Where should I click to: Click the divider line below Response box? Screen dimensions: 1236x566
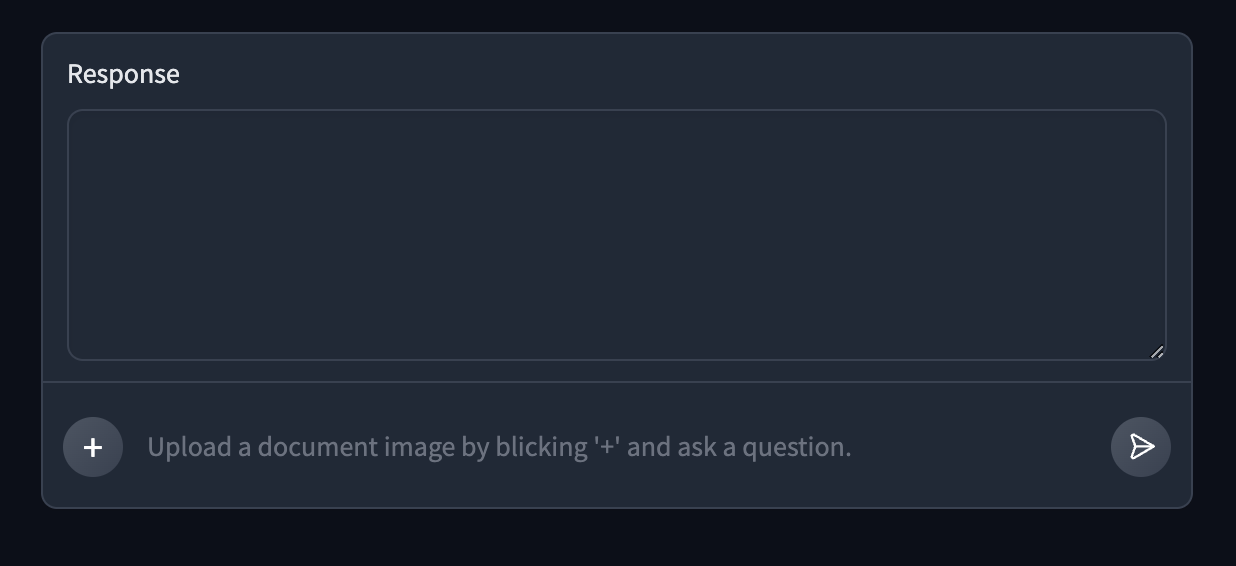tap(616, 382)
